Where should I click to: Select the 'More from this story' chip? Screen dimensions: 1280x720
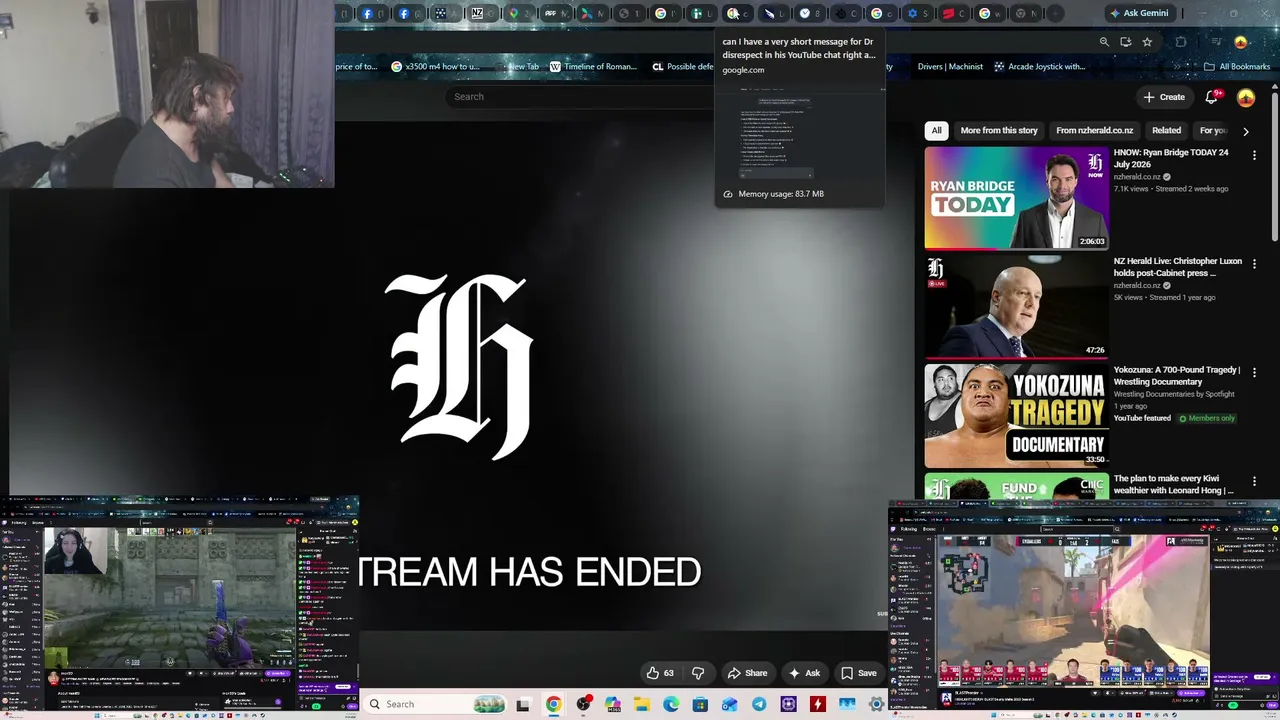point(999,130)
